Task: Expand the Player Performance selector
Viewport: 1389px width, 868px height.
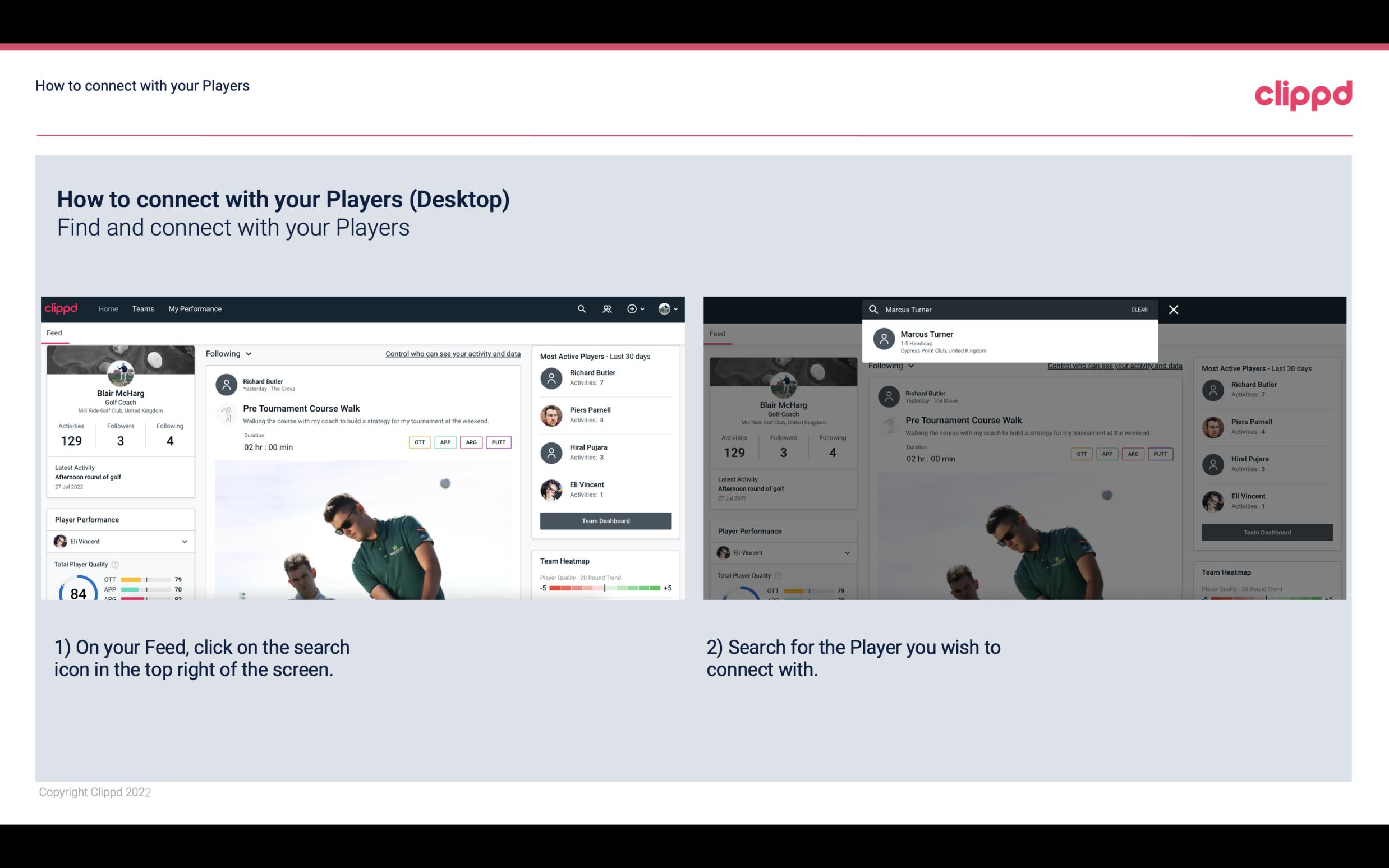Action: [184, 541]
